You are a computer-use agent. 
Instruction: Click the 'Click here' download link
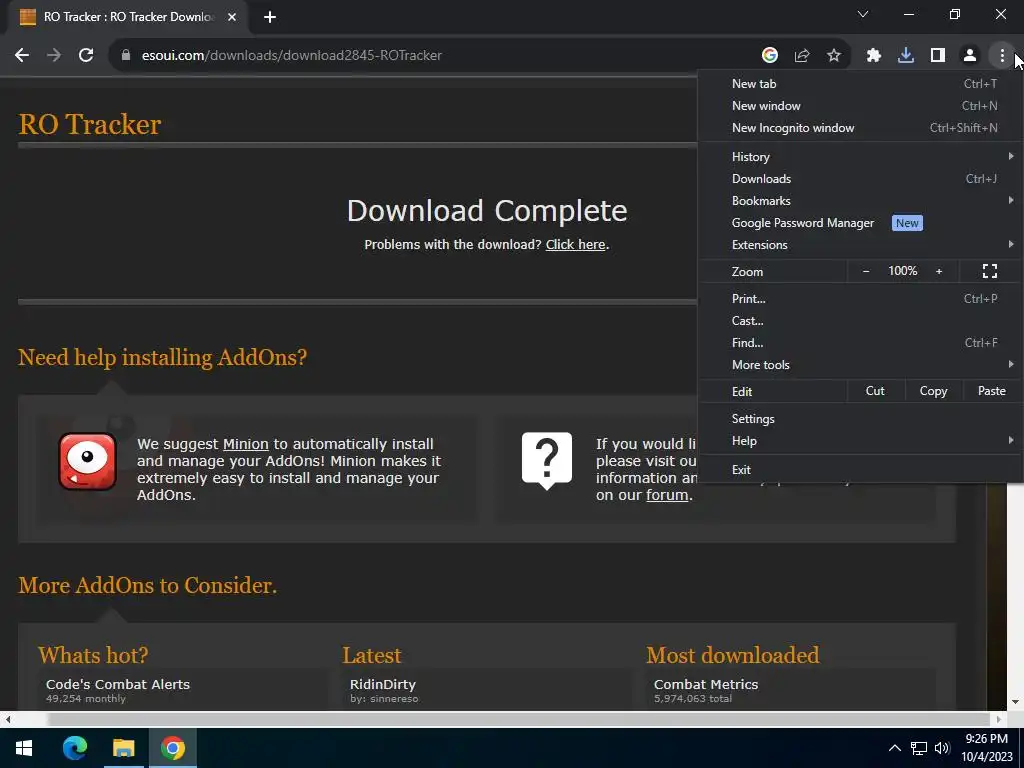pyautogui.click(x=575, y=245)
